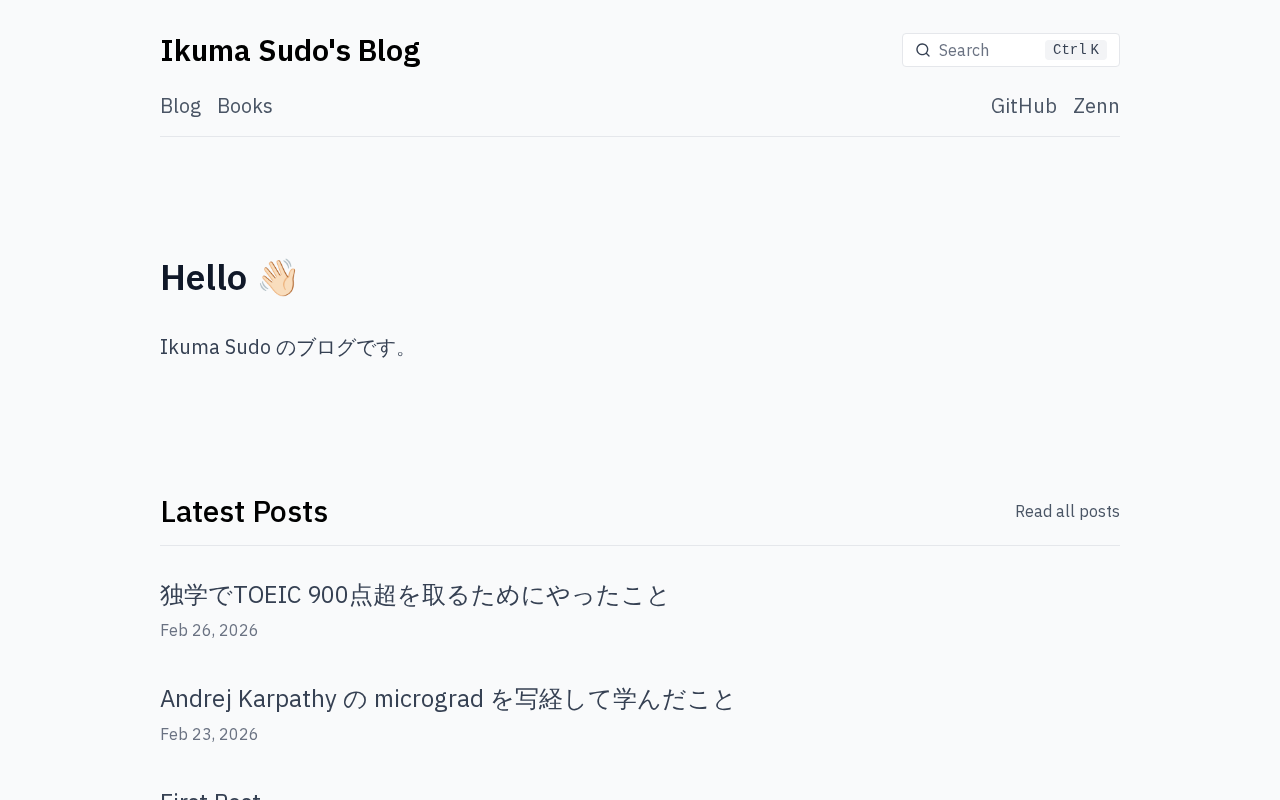Click Read all posts

click(1067, 511)
